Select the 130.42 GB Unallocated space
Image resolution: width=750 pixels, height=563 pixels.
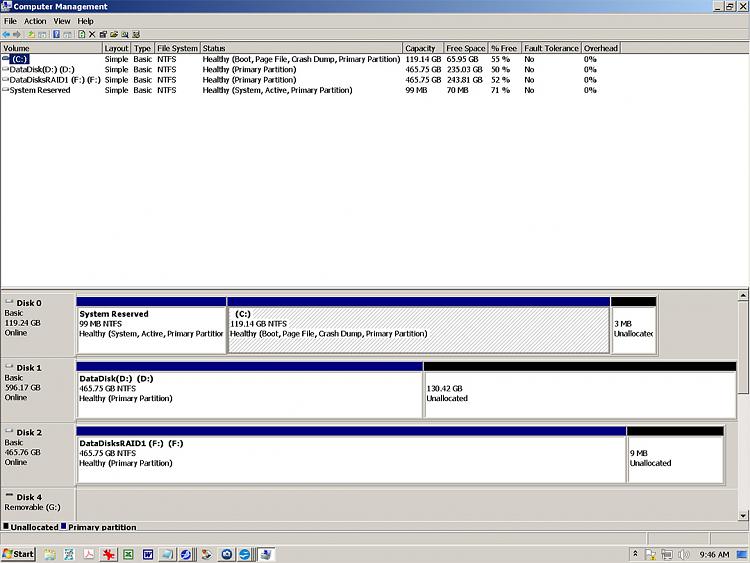tap(580, 390)
